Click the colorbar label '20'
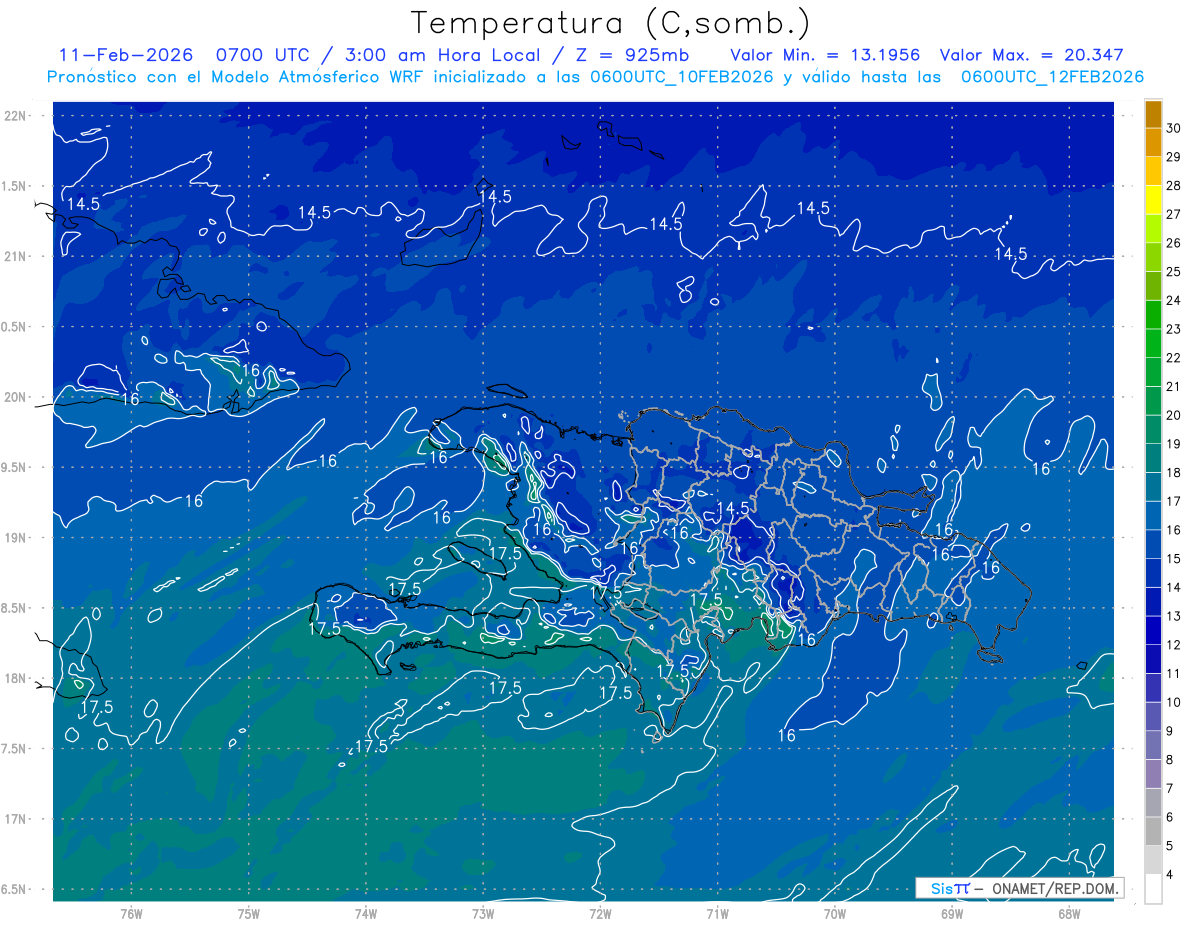The image size is (1200, 927). 1174,415
